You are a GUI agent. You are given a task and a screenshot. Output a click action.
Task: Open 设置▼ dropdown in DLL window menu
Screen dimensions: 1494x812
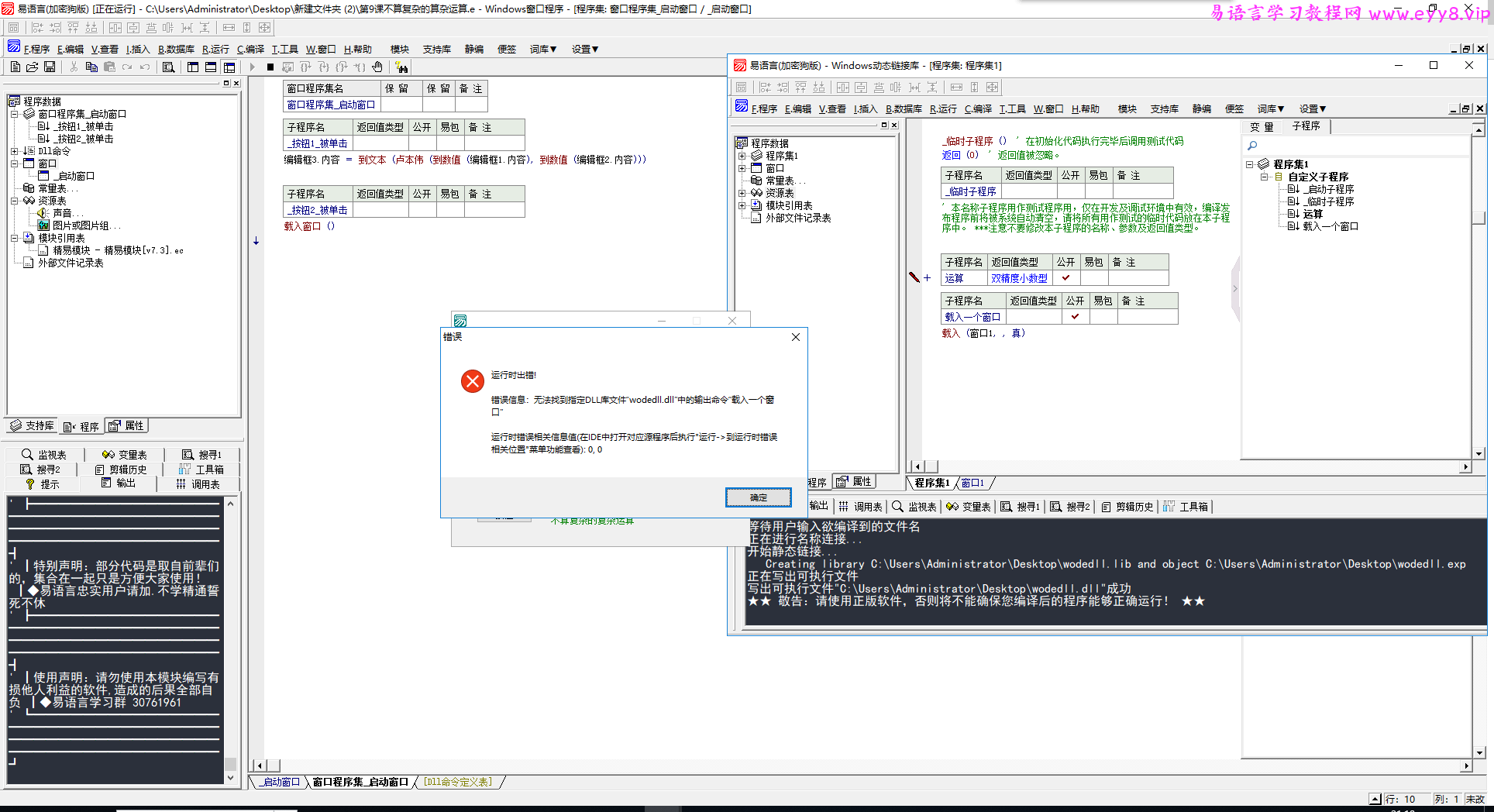click(x=1313, y=108)
